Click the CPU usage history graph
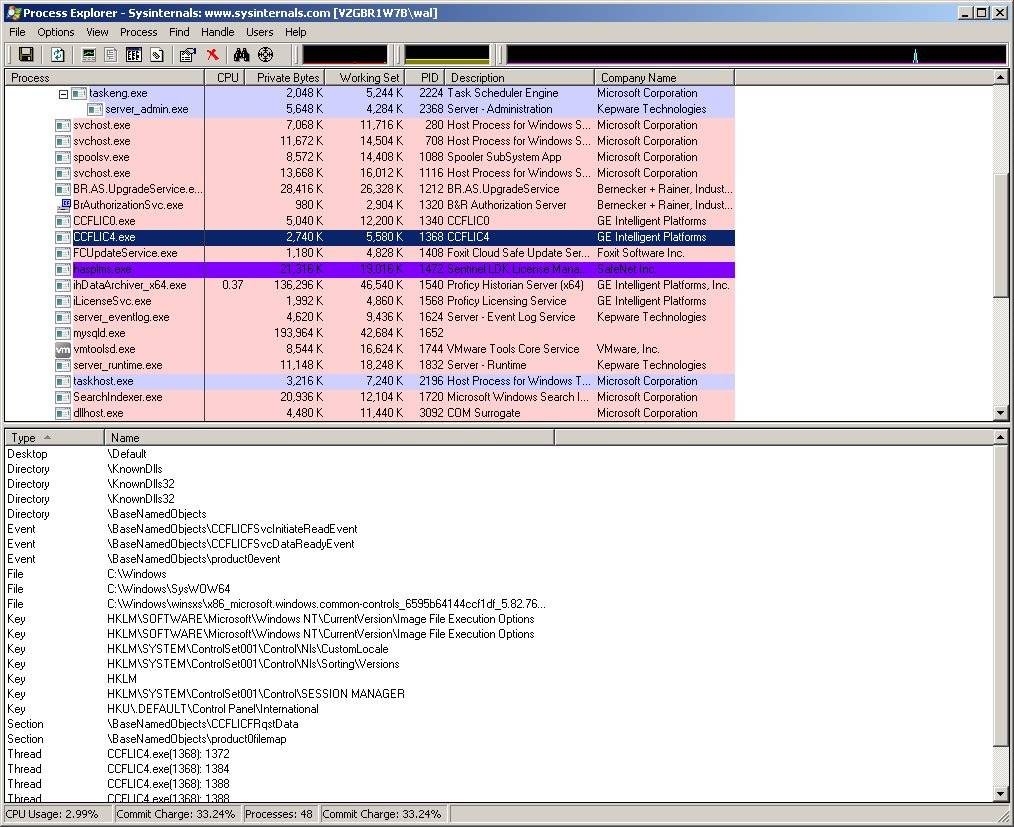 tap(345, 55)
